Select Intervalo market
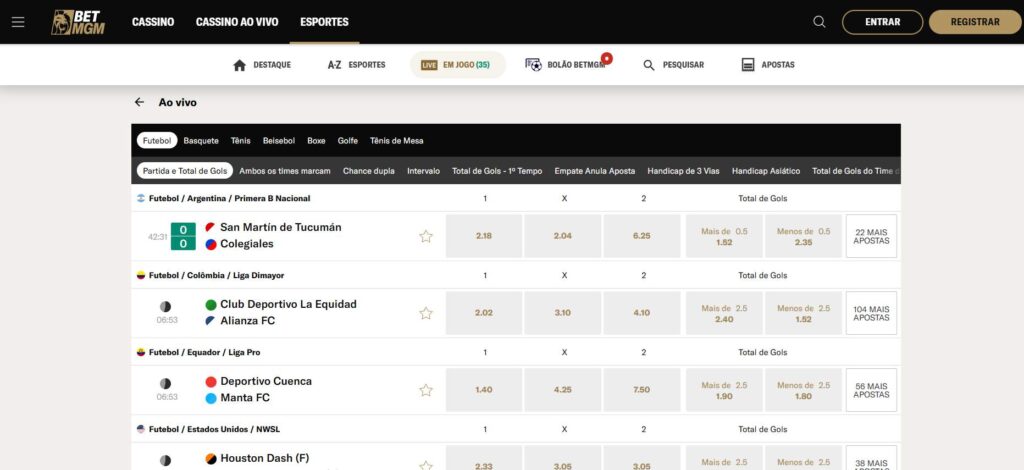Image resolution: width=1024 pixels, height=470 pixels. tap(423, 171)
